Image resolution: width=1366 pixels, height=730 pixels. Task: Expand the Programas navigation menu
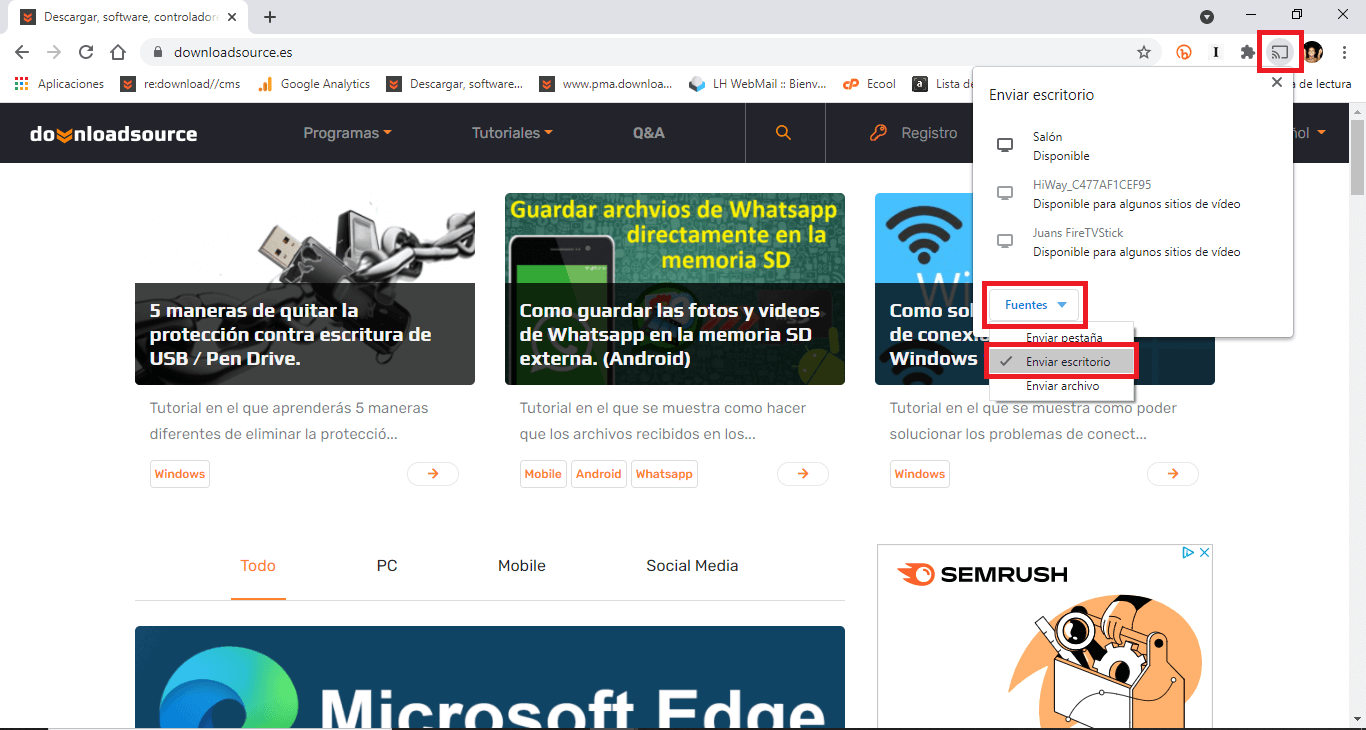coord(347,133)
